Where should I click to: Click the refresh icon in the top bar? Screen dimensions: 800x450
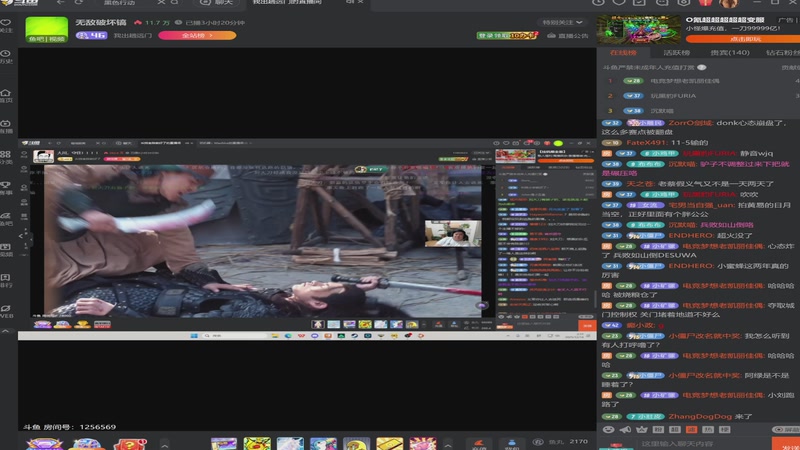tap(79, 3)
